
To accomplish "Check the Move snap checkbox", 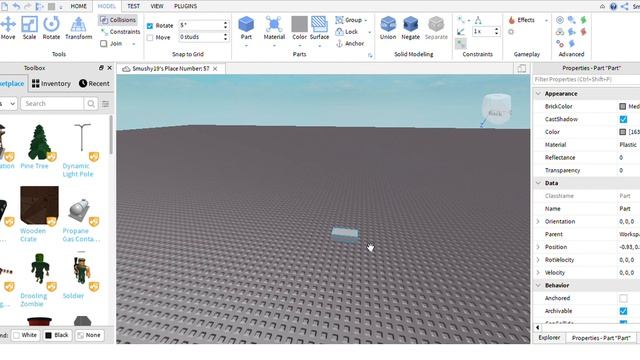I will coord(150,38).
